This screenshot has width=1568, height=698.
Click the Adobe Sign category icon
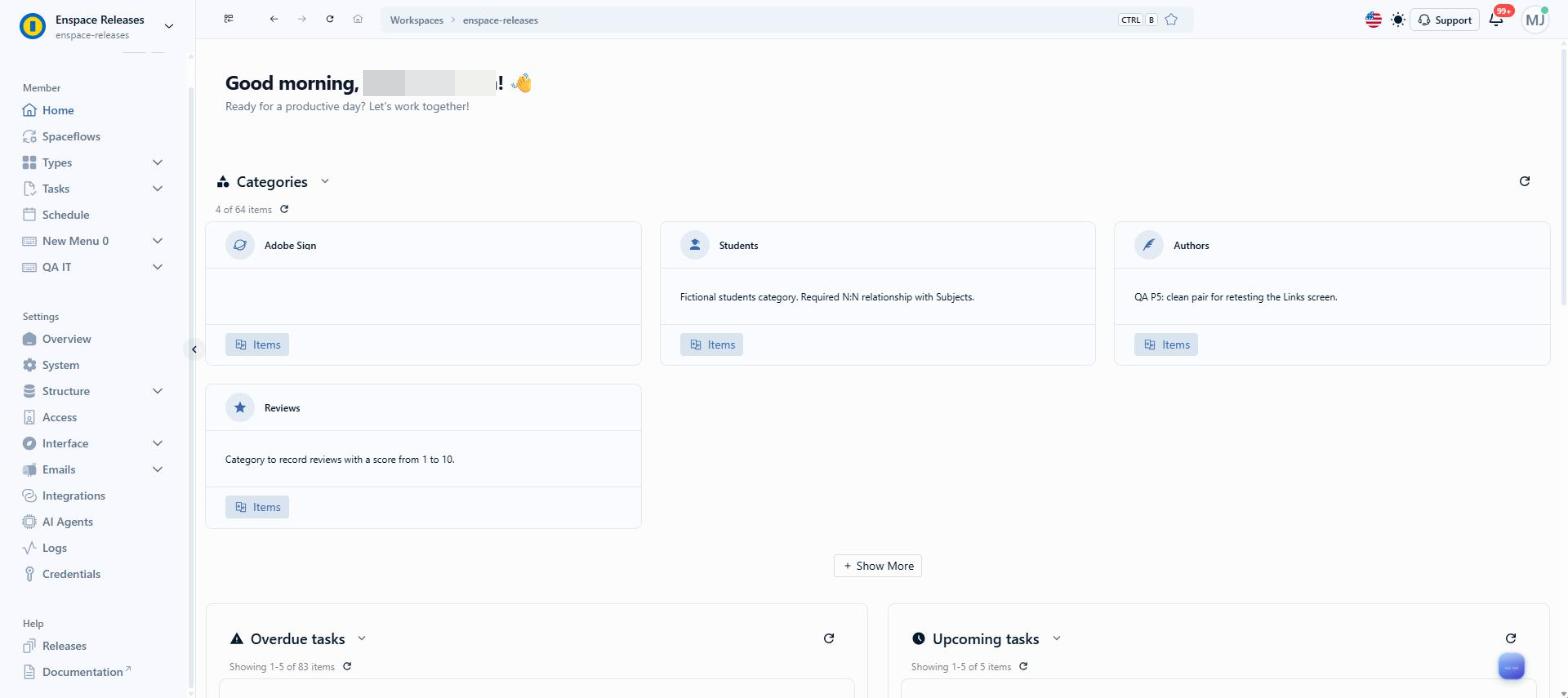click(240, 245)
